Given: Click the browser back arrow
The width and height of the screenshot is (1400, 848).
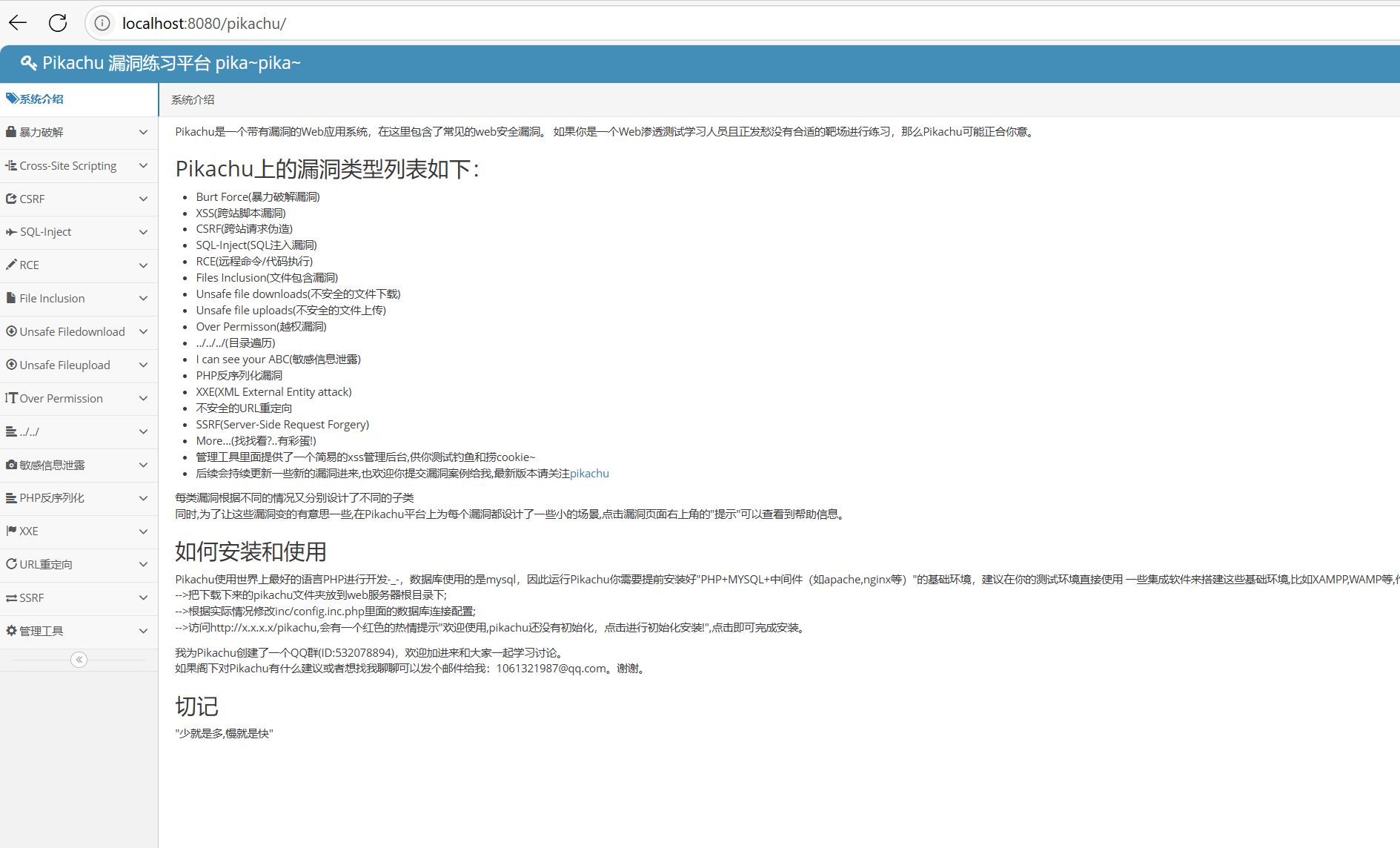Looking at the screenshot, I should (x=18, y=23).
